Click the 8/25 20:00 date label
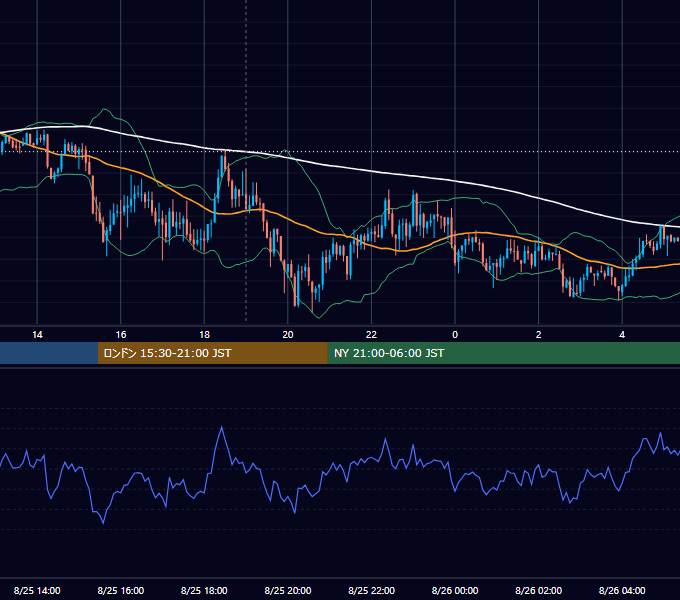The image size is (680, 600). coord(288,590)
